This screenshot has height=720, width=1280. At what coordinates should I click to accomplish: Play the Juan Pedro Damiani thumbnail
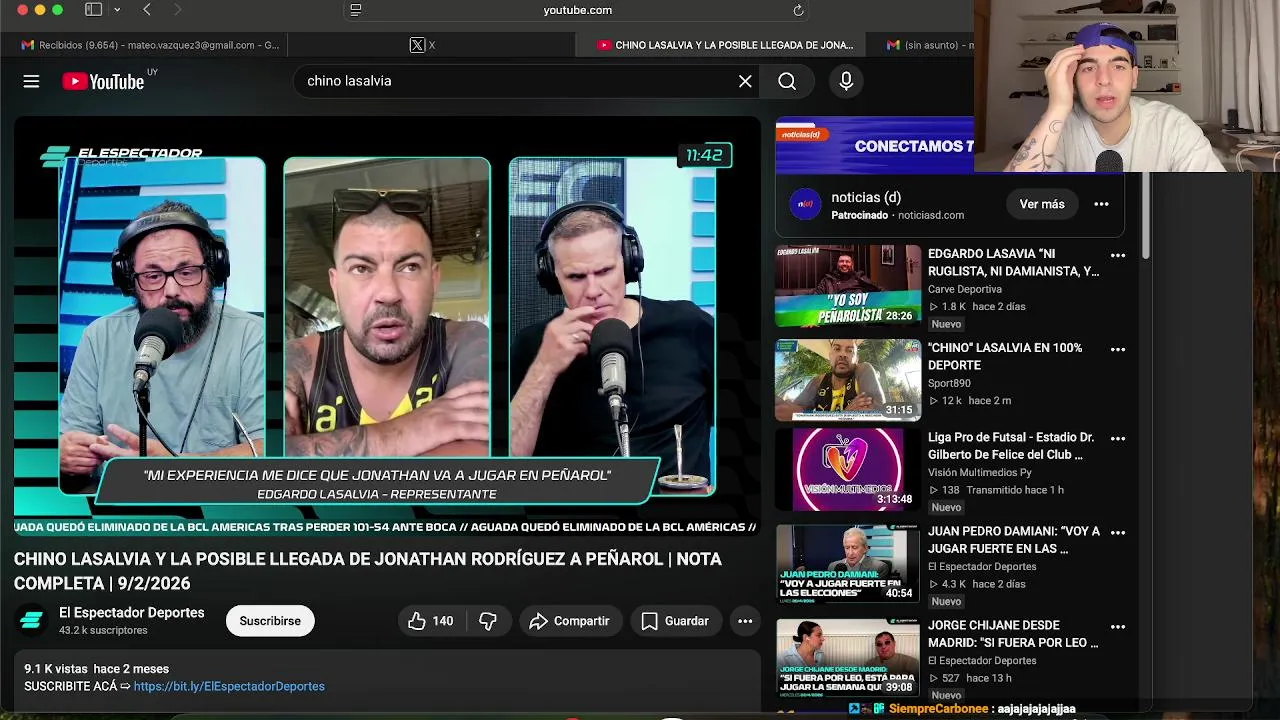tap(848, 563)
